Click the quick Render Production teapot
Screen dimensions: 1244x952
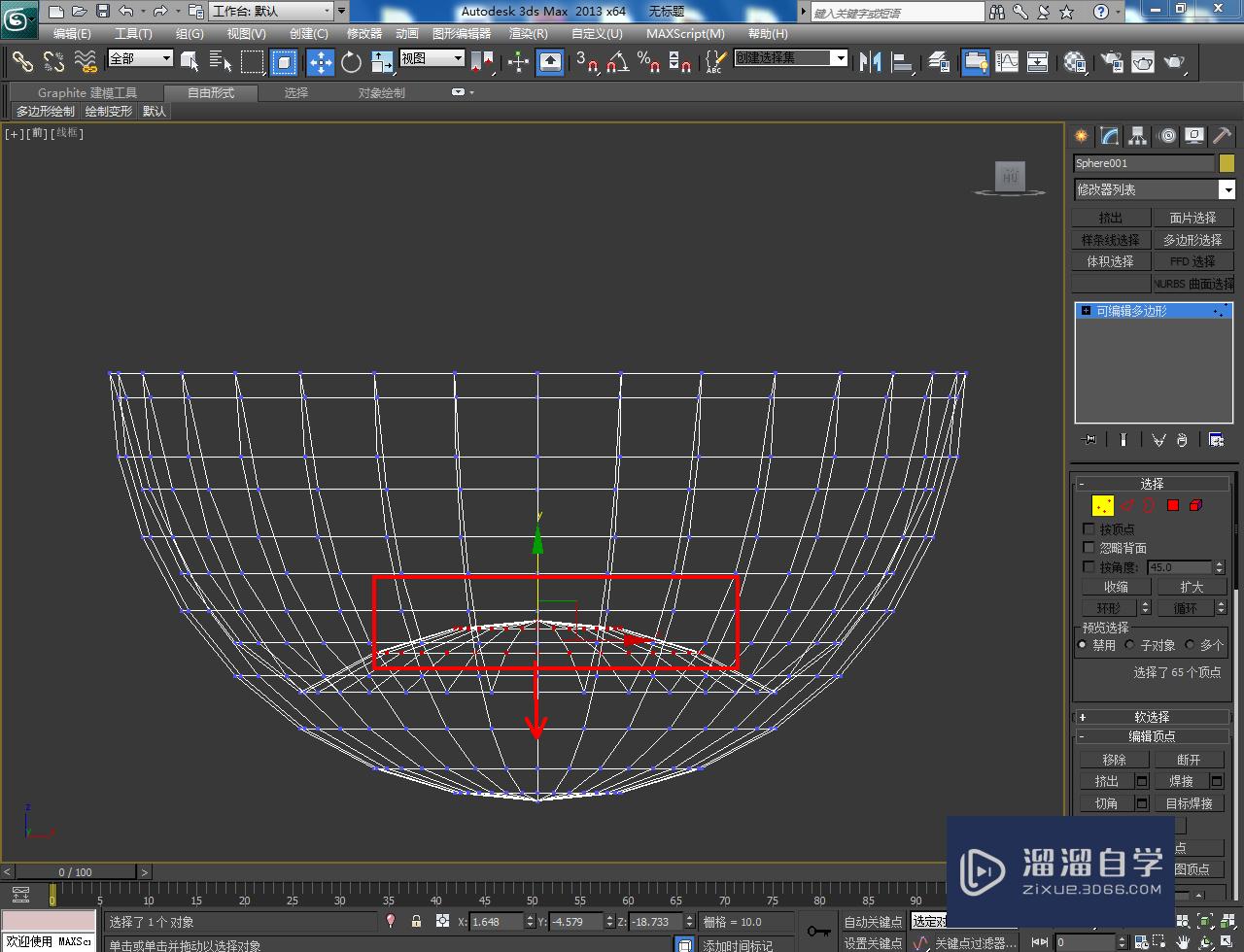click(1175, 62)
